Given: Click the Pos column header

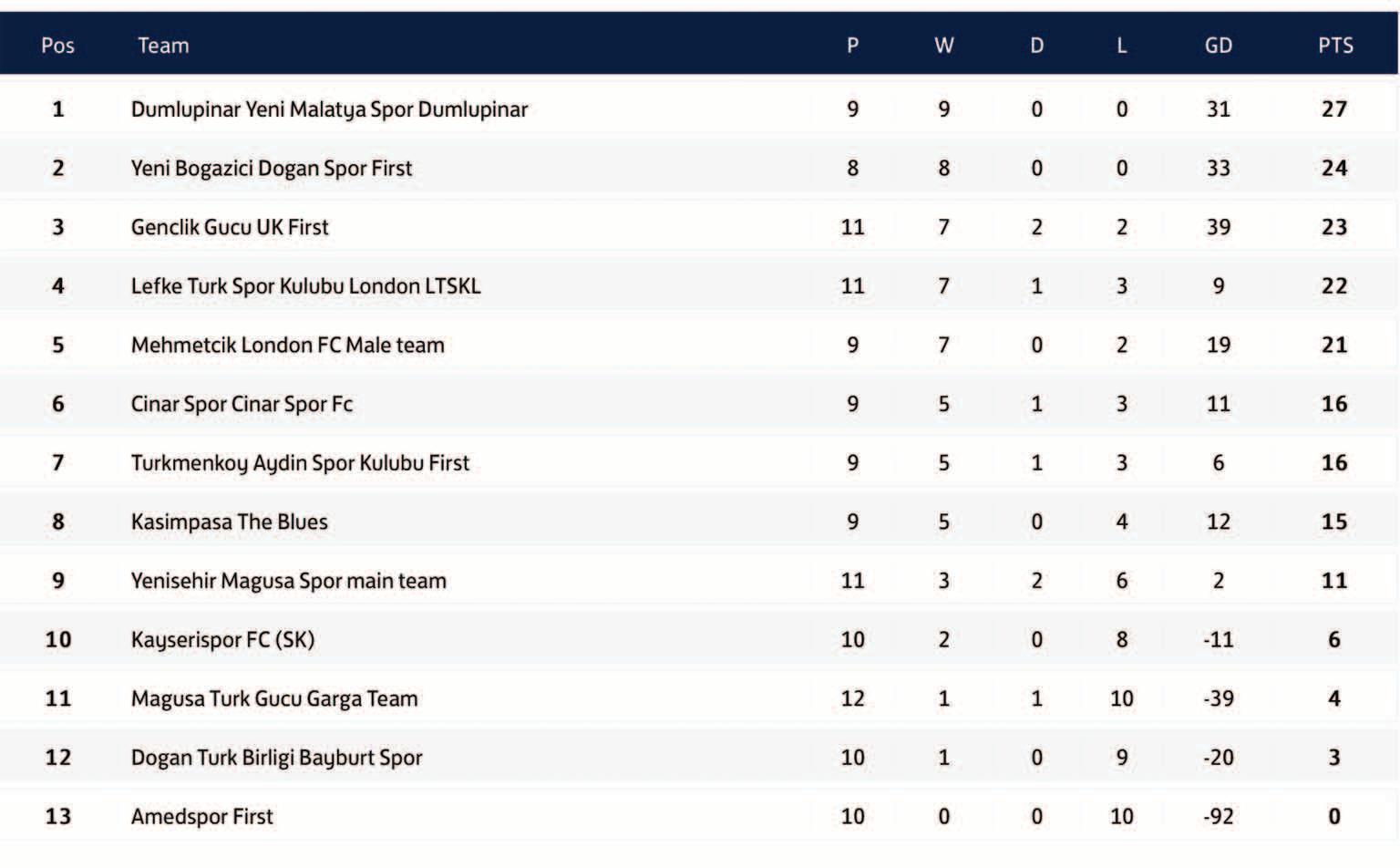Looking at the screenshot, I should pos(57,46).
